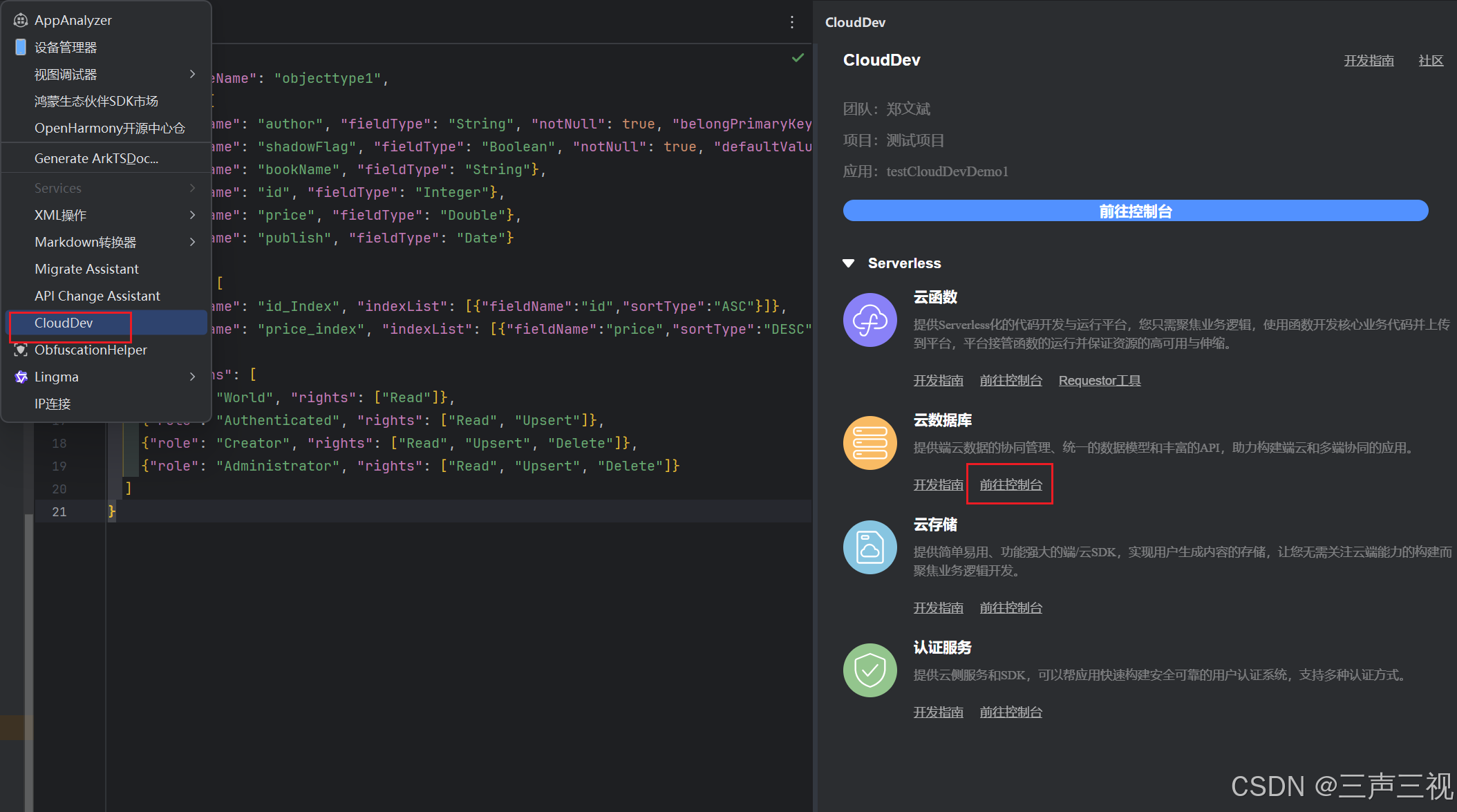Click the cloud database (云数据库) orange icon
The image size is (1457, 812).
tap(869, 443)
